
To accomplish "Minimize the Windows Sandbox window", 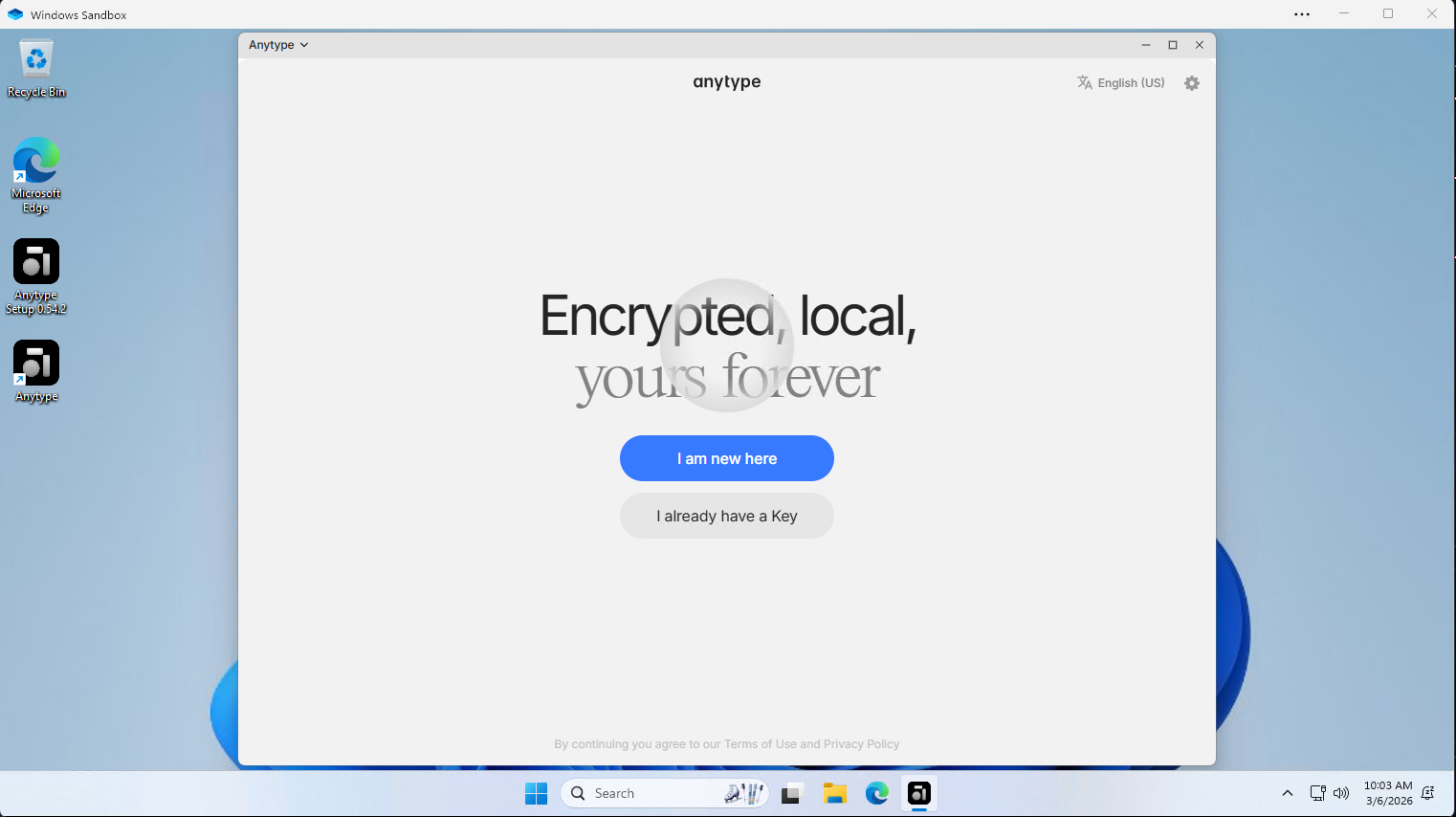I will tap(1344, 14).
